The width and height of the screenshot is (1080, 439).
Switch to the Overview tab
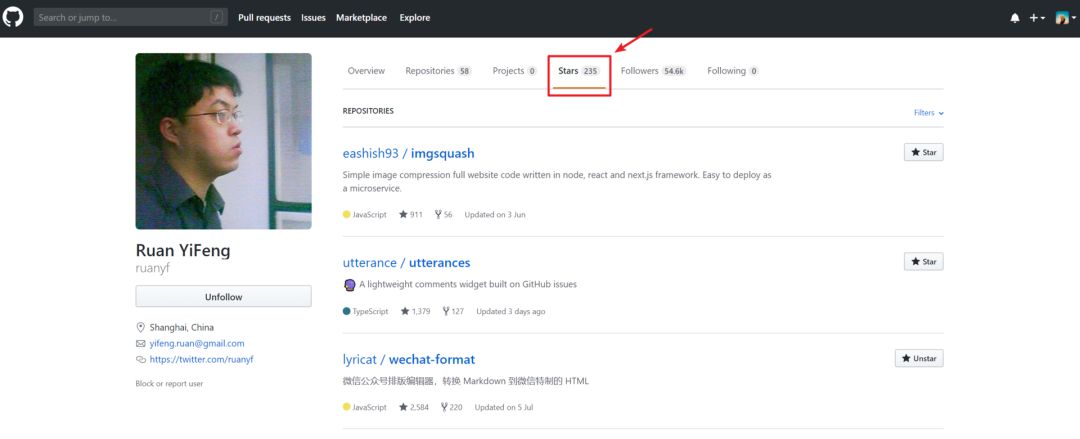[x=366, y=71]
